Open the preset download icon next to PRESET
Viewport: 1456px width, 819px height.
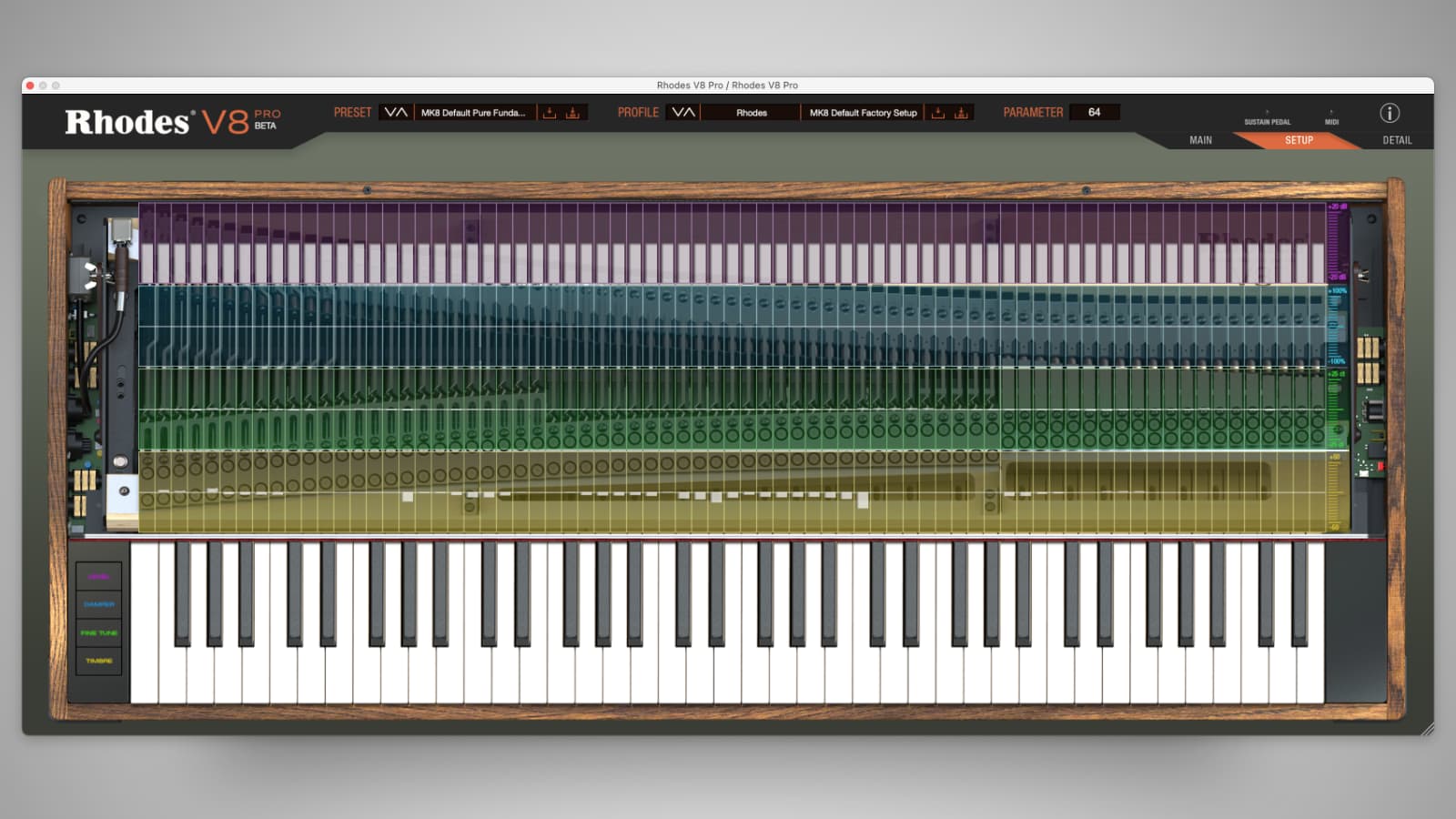pyautogui.click(x=549, y=112)
